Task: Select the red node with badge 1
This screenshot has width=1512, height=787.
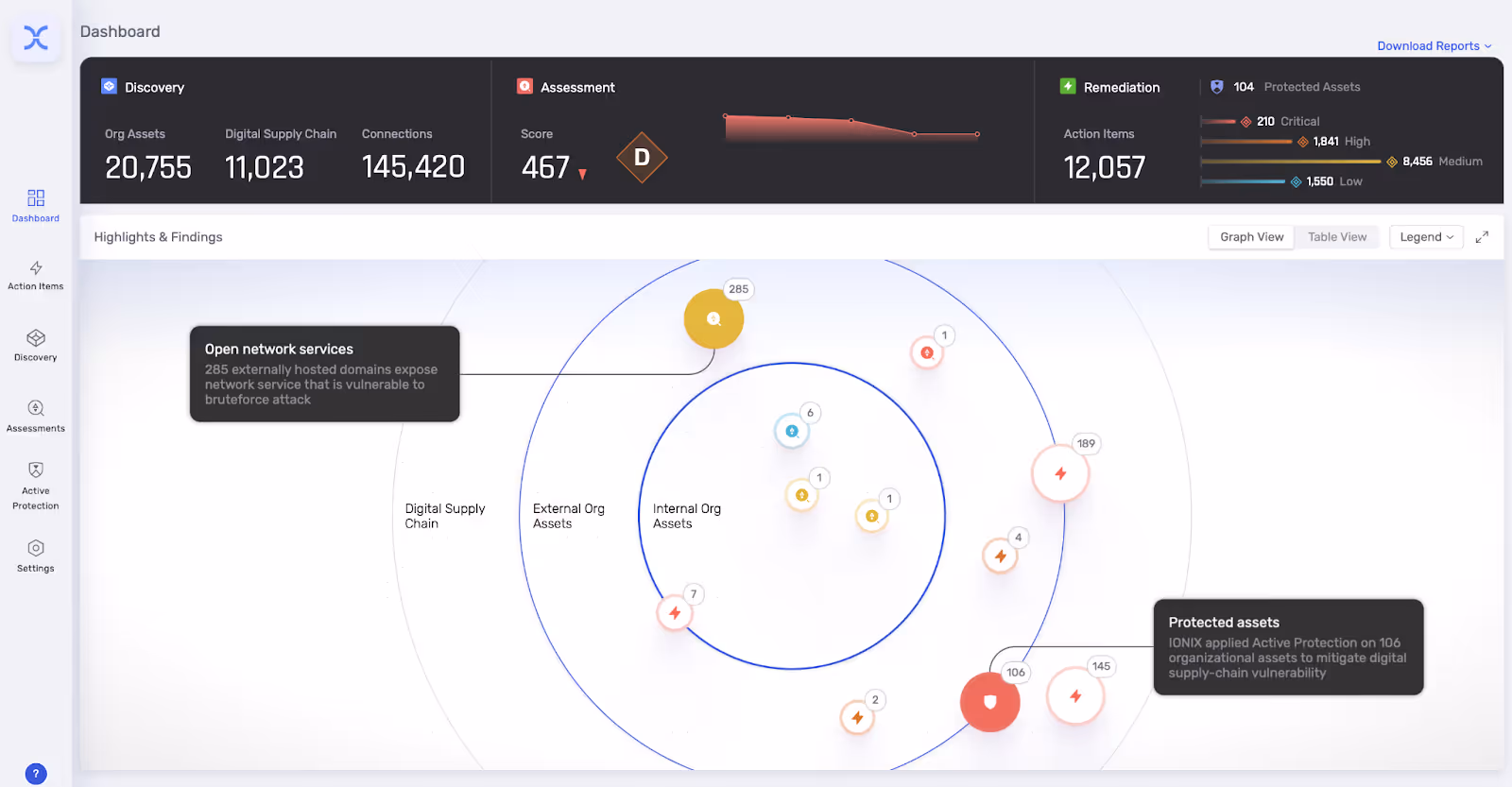Action: point(927,353)
